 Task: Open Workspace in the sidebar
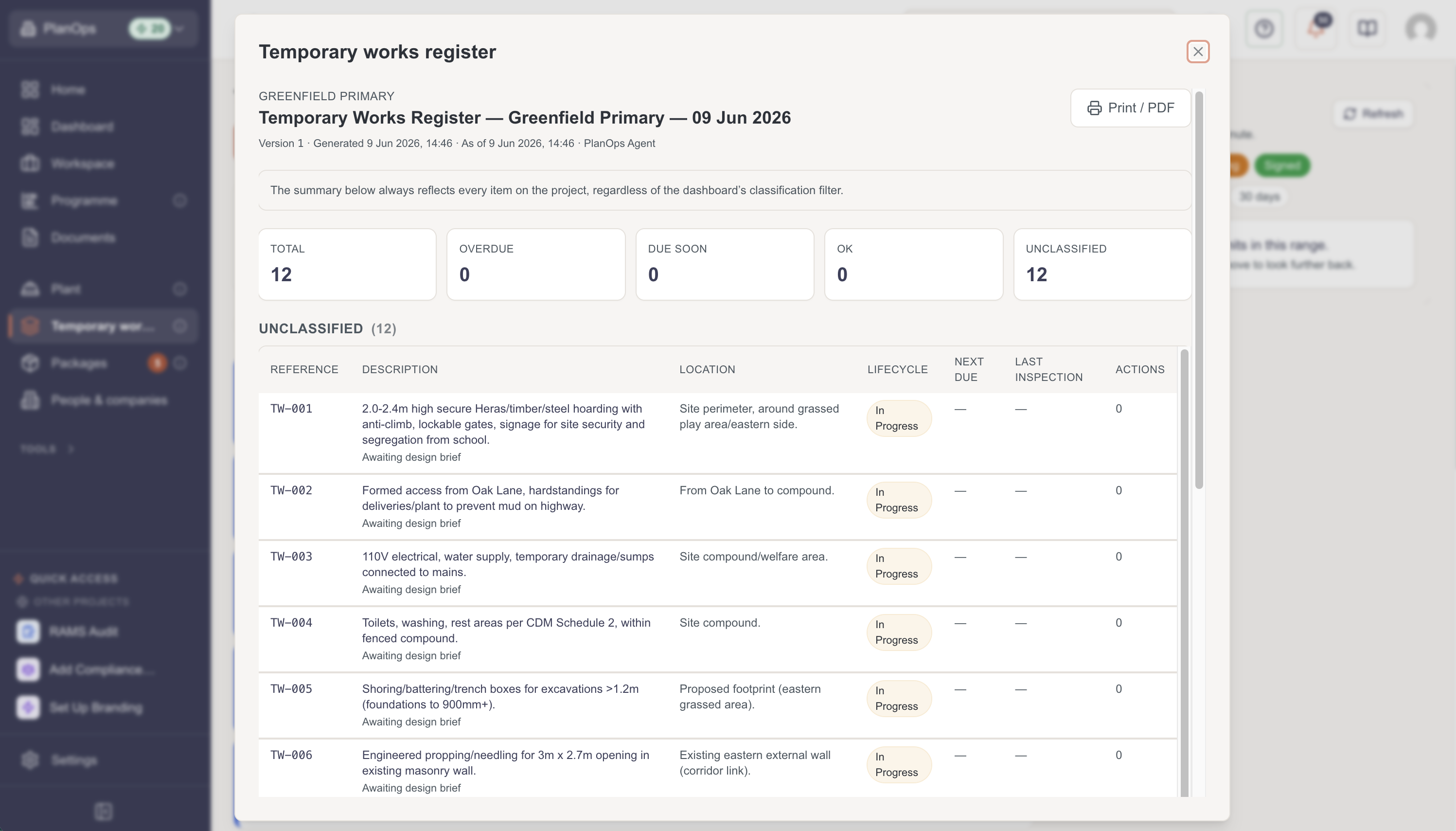coord(103,163)
